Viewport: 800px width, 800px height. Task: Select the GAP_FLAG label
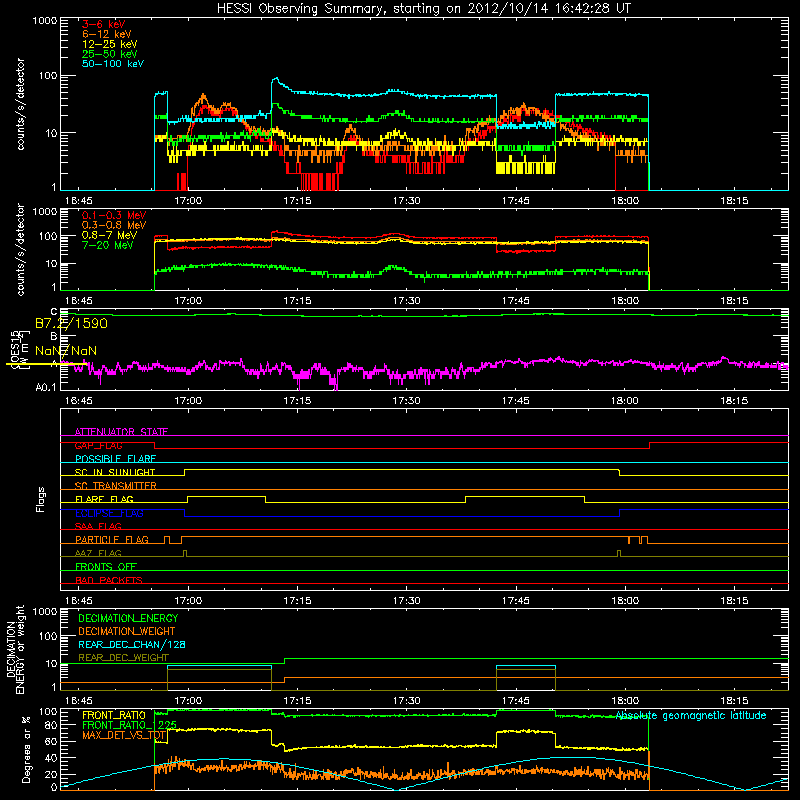[98, 445]
